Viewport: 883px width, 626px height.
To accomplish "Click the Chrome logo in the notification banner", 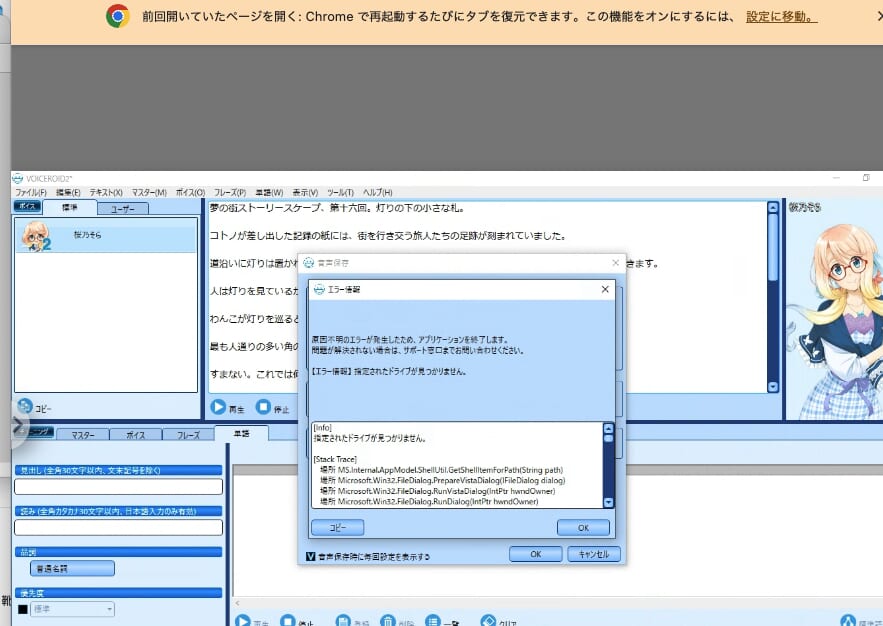I will pyautogui.click(x=118, y=16).
